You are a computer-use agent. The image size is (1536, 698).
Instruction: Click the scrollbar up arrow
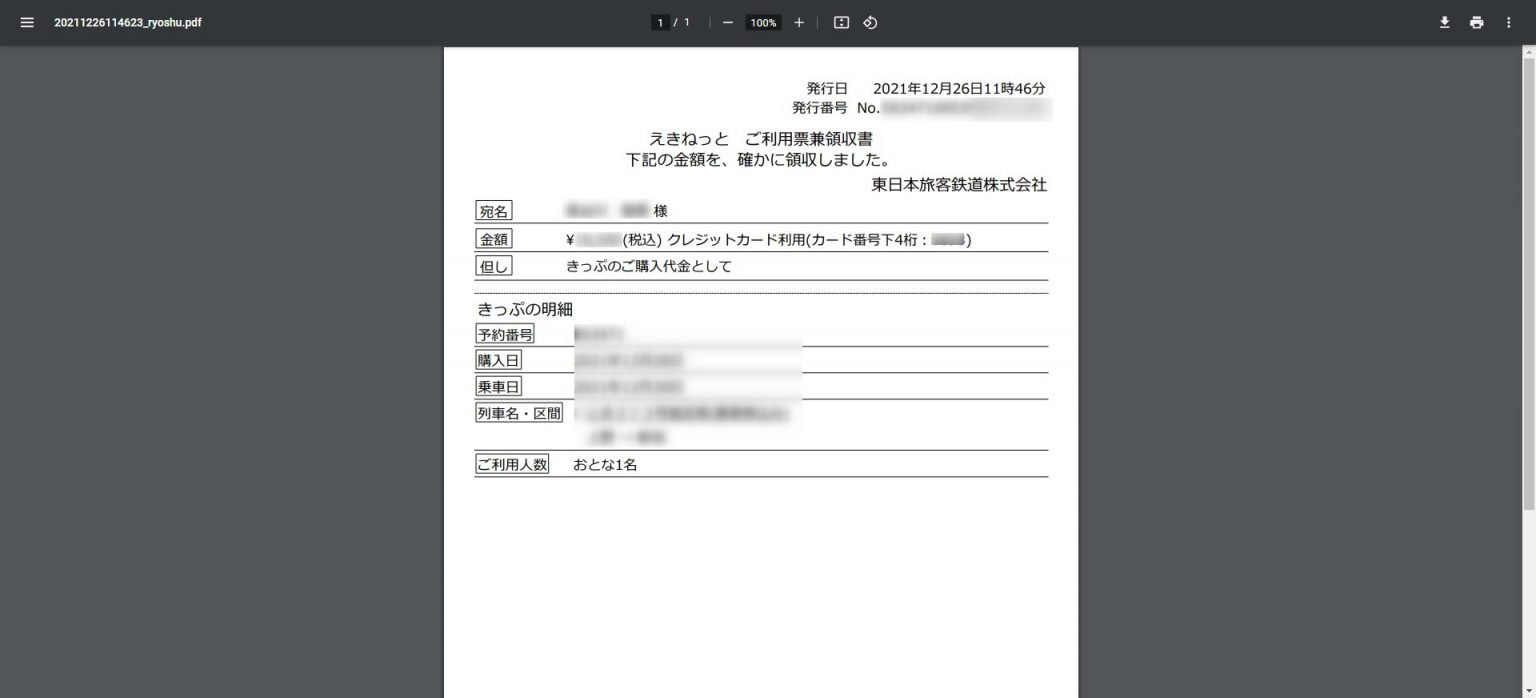coord(1529,51)
